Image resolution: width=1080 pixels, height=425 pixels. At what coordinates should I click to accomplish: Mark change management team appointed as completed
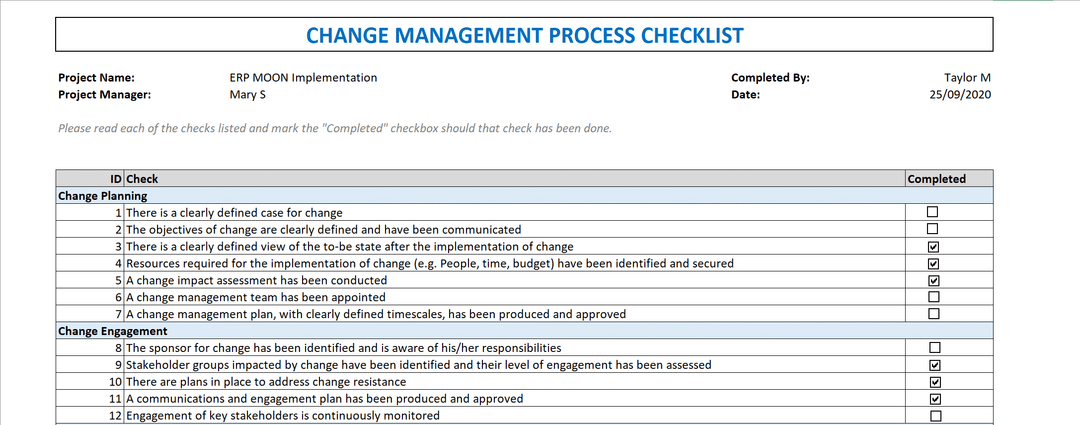pyautogui.click(x=933, y=297)
